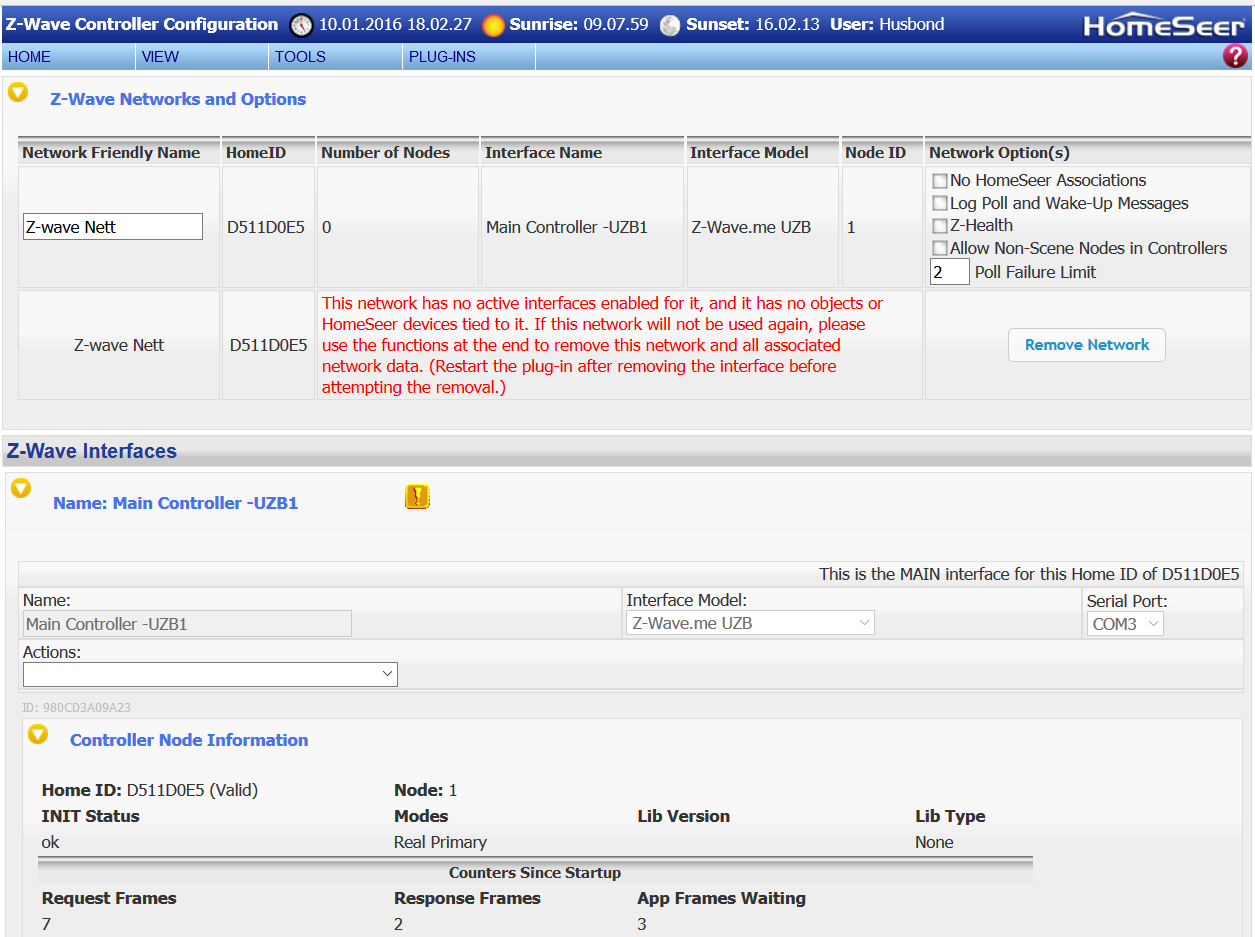Toggle the Z-Health checkbox

point(939,226)
